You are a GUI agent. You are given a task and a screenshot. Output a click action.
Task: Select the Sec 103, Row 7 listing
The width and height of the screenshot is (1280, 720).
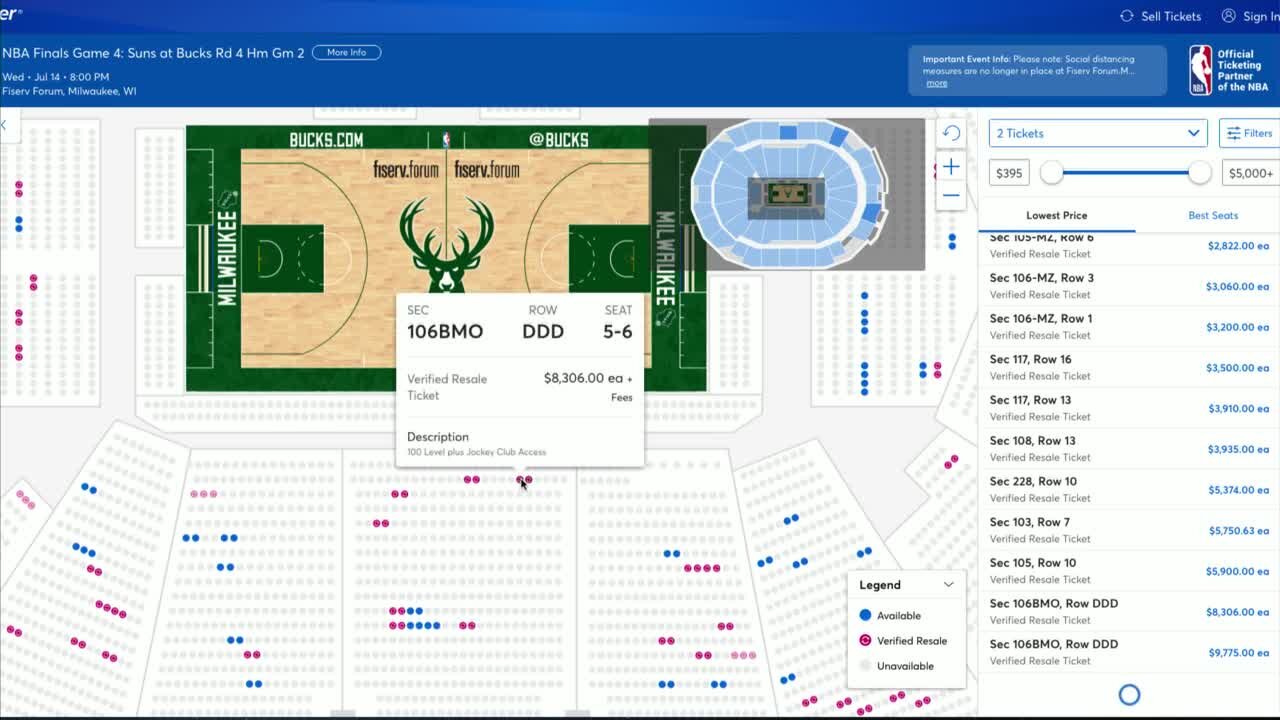pyautogui.click(x=1129, y=530)
